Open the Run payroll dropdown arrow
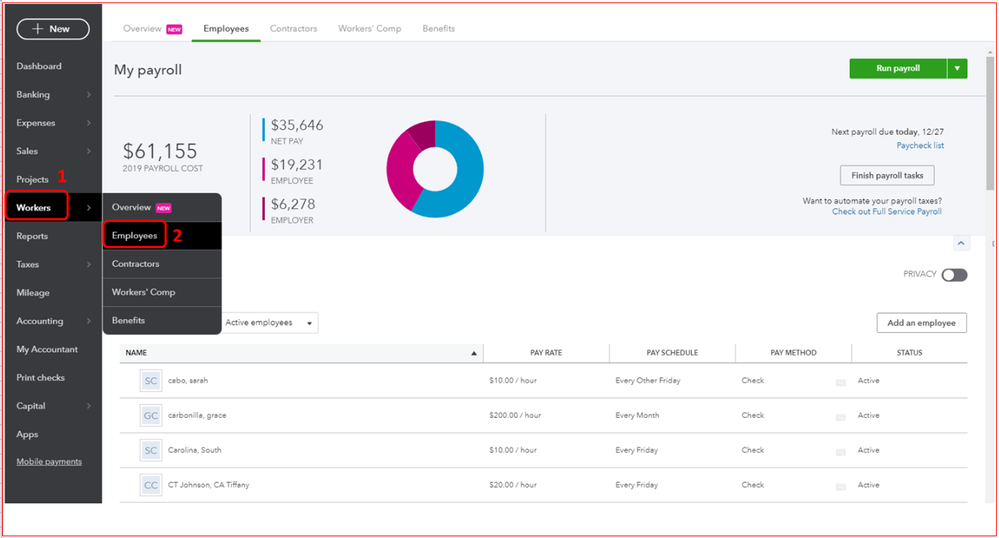999x538 pixels. tap(958, 69)
